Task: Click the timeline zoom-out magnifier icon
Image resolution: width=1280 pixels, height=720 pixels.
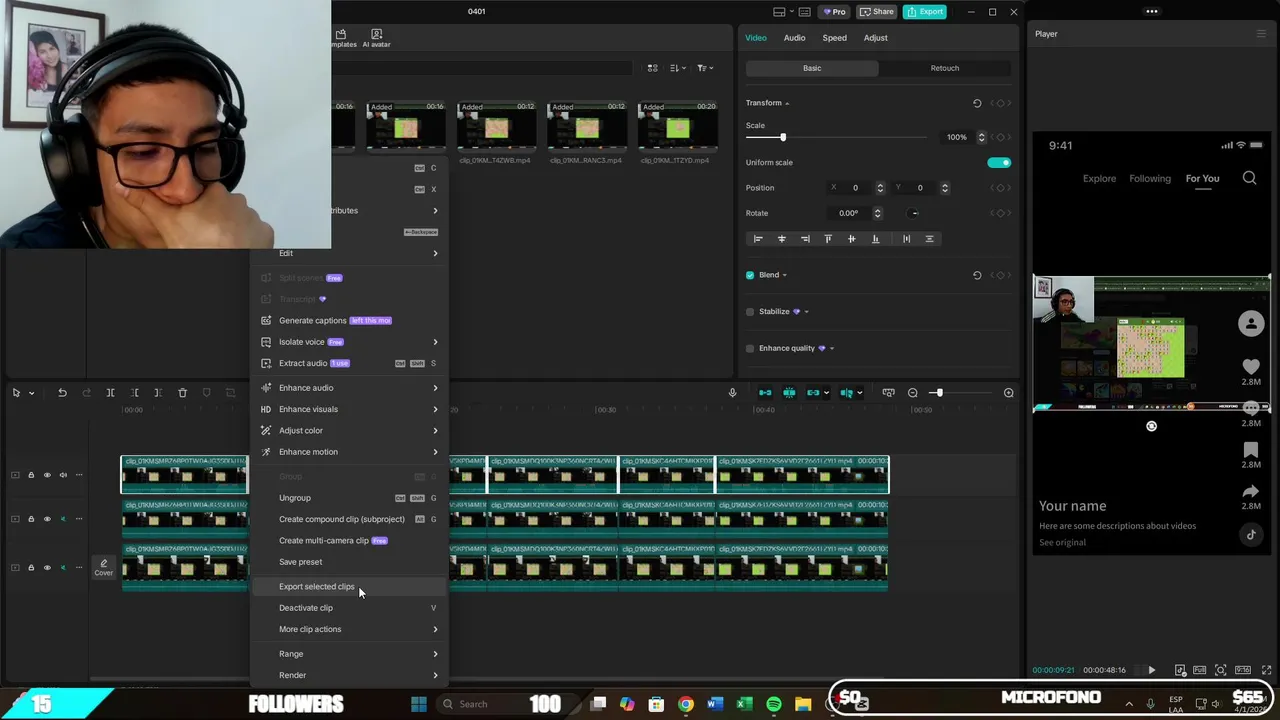Action: tap(912, 393)
